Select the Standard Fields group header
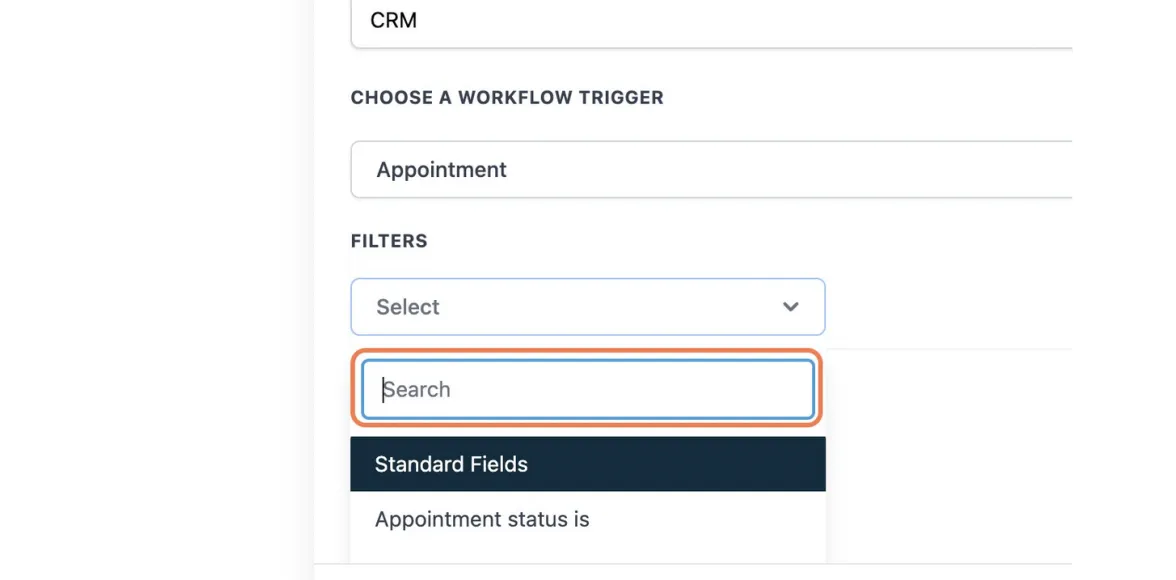 587,464
